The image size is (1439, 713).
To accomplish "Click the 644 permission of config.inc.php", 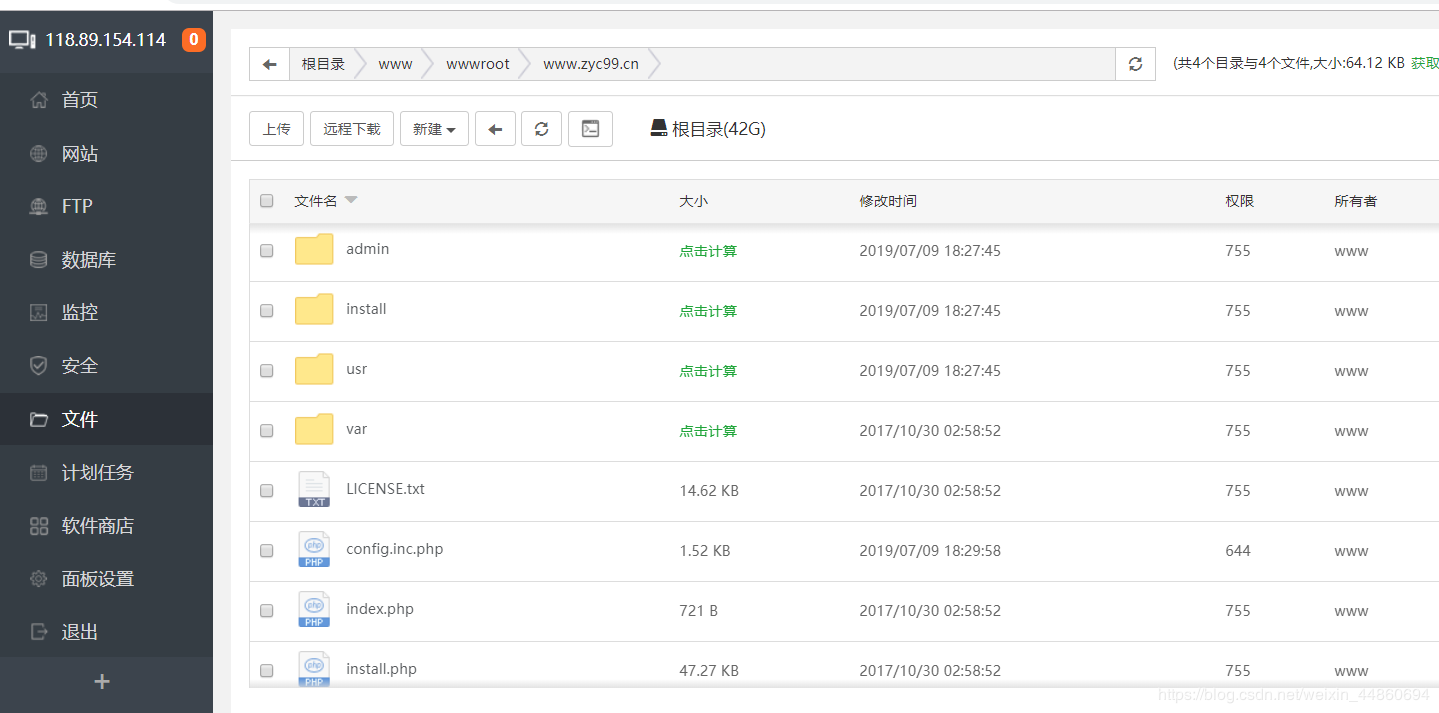I will 1238,551.
